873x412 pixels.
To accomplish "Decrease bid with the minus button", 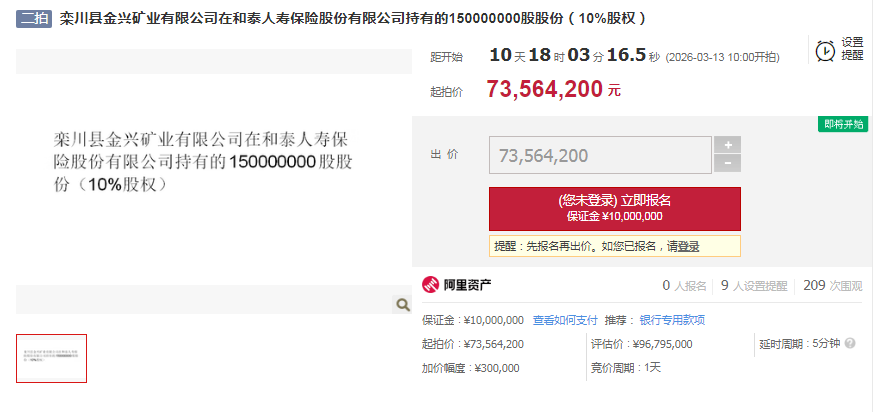I will pos(727,164).
